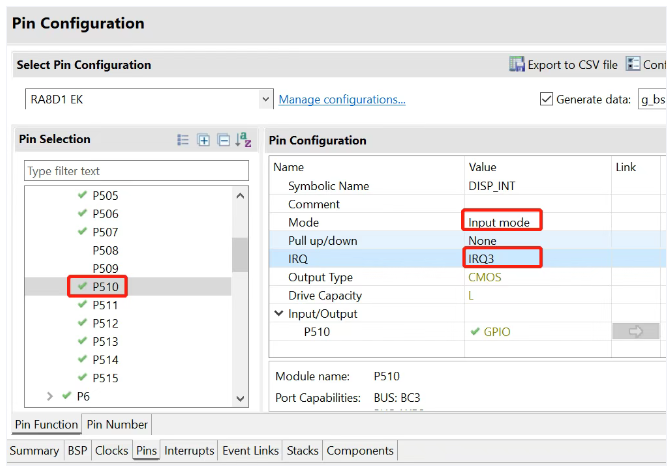Click the Drive Capacity L value
670x473 pixels.
point(471,296)
